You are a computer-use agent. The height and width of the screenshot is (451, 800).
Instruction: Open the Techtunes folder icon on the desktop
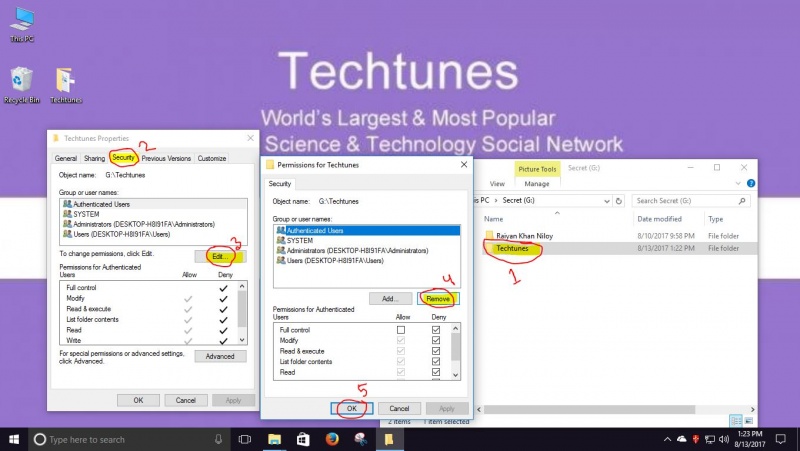pyautogui.click(x=66, y=85)
